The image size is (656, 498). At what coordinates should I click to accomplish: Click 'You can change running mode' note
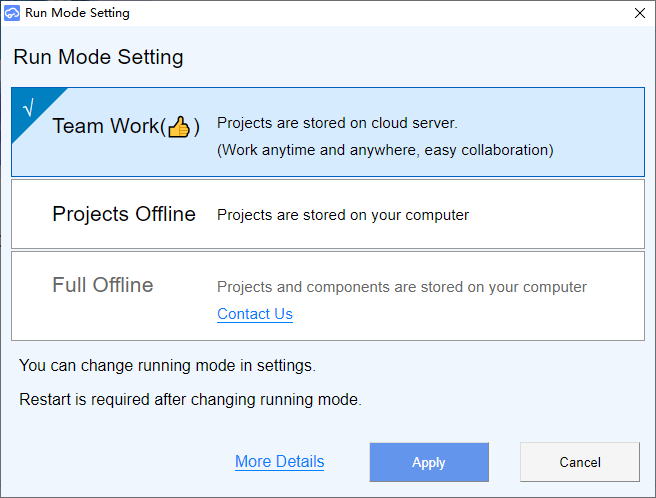click(x=167, y=366)
